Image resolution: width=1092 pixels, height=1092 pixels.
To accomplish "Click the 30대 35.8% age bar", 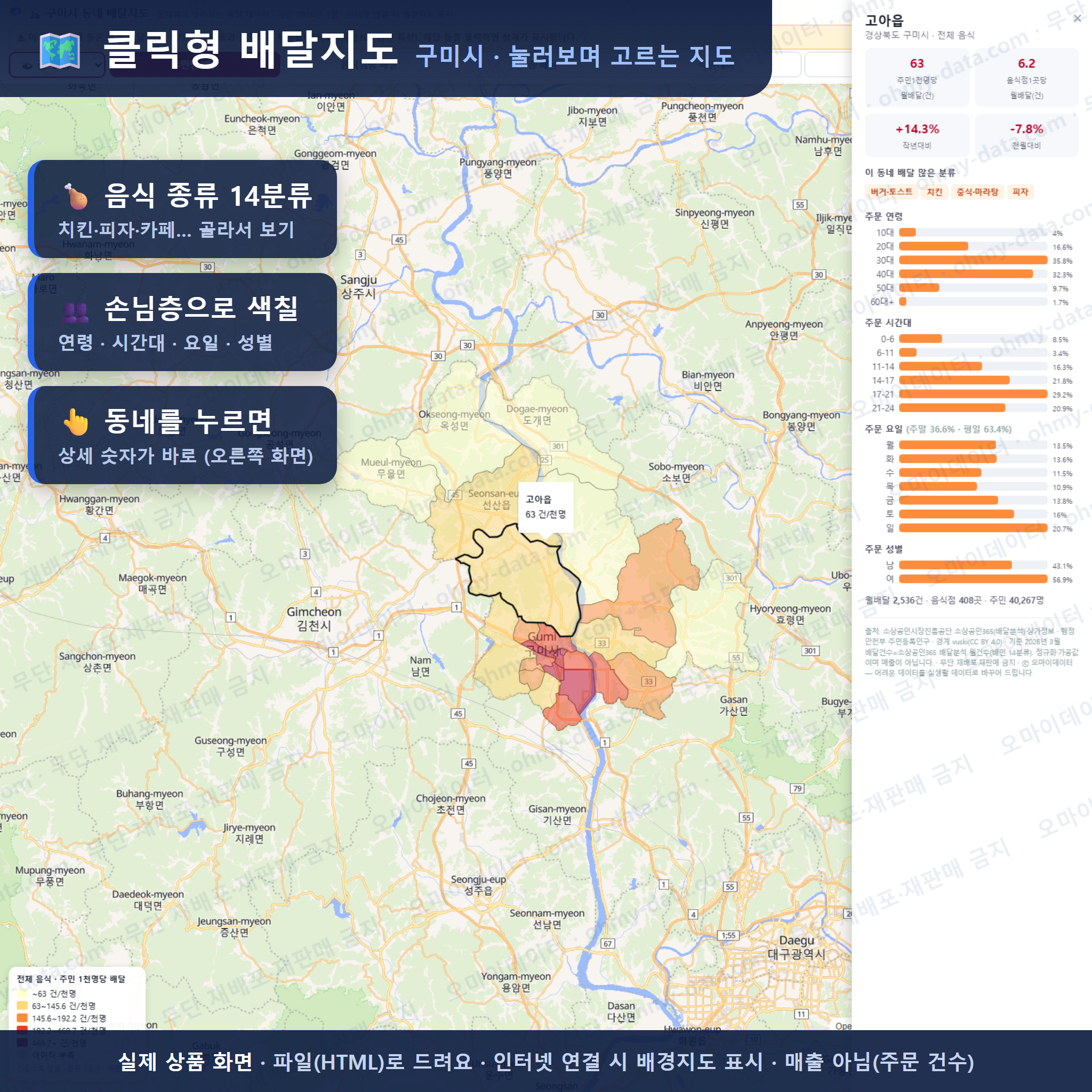I will pos(973,260).
